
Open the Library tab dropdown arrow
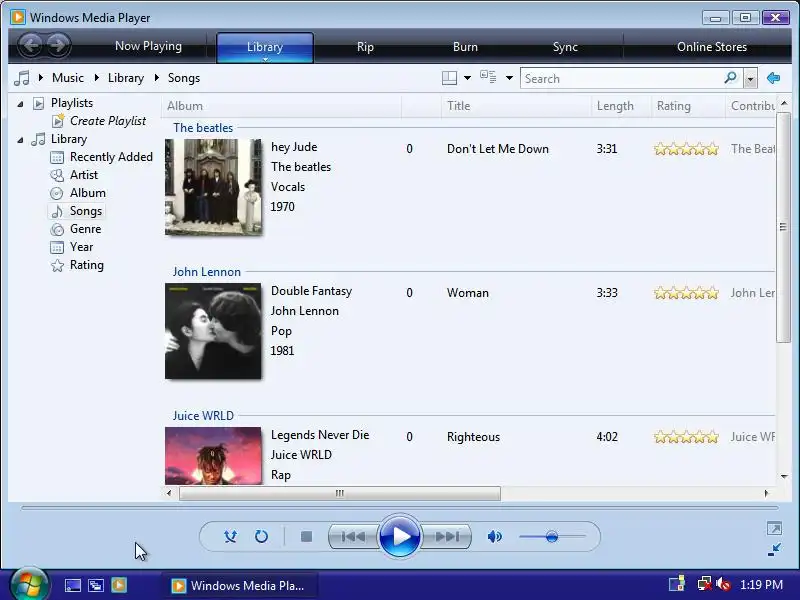tap(265, 59)
